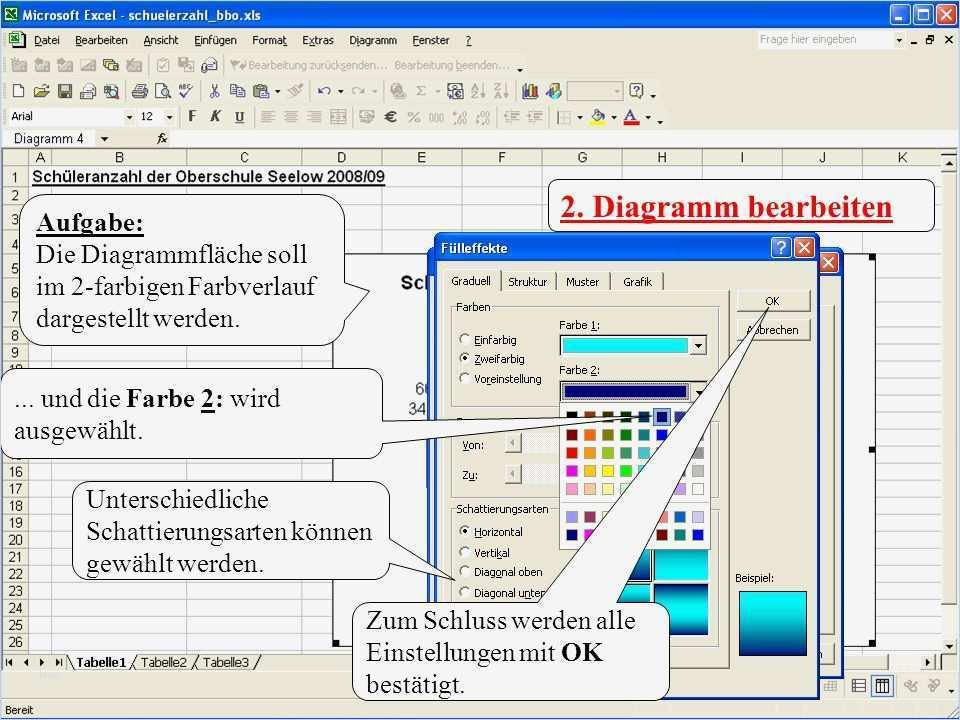This screenshot has height=720, width=960.
Task: Select Diagonal oben shading style
Action: [x=464, y=571]
